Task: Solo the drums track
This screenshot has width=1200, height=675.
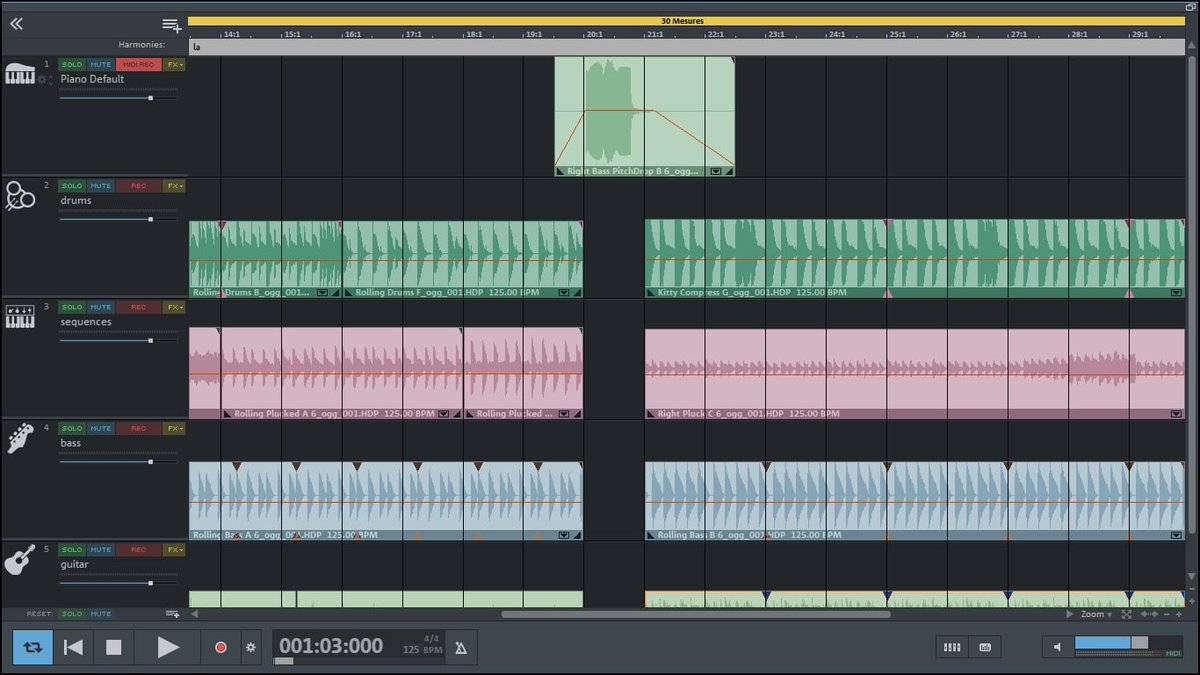Action: [x=72, y=186]
